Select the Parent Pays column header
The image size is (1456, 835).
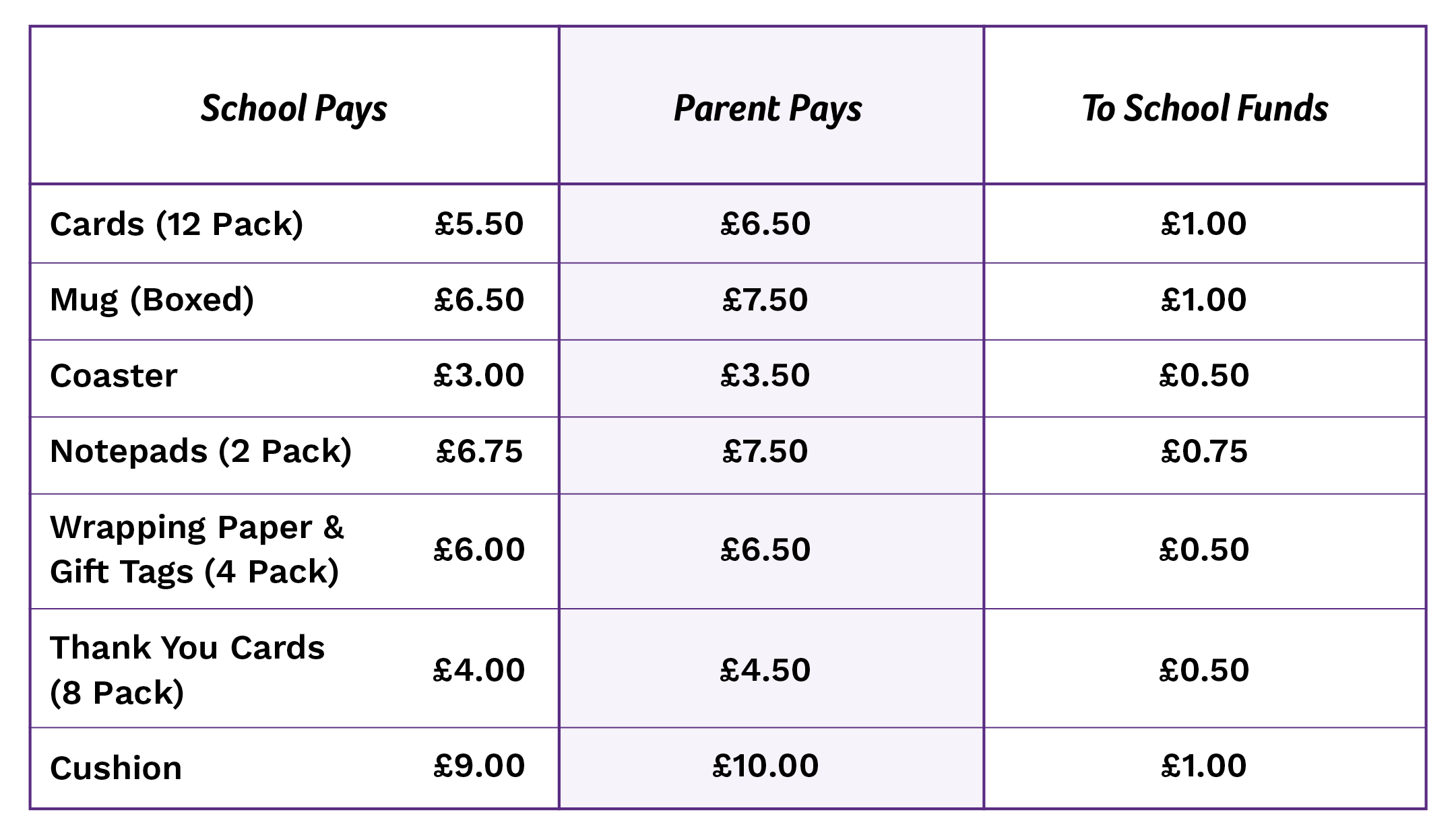pyautogui.click(x=767, y=108)
